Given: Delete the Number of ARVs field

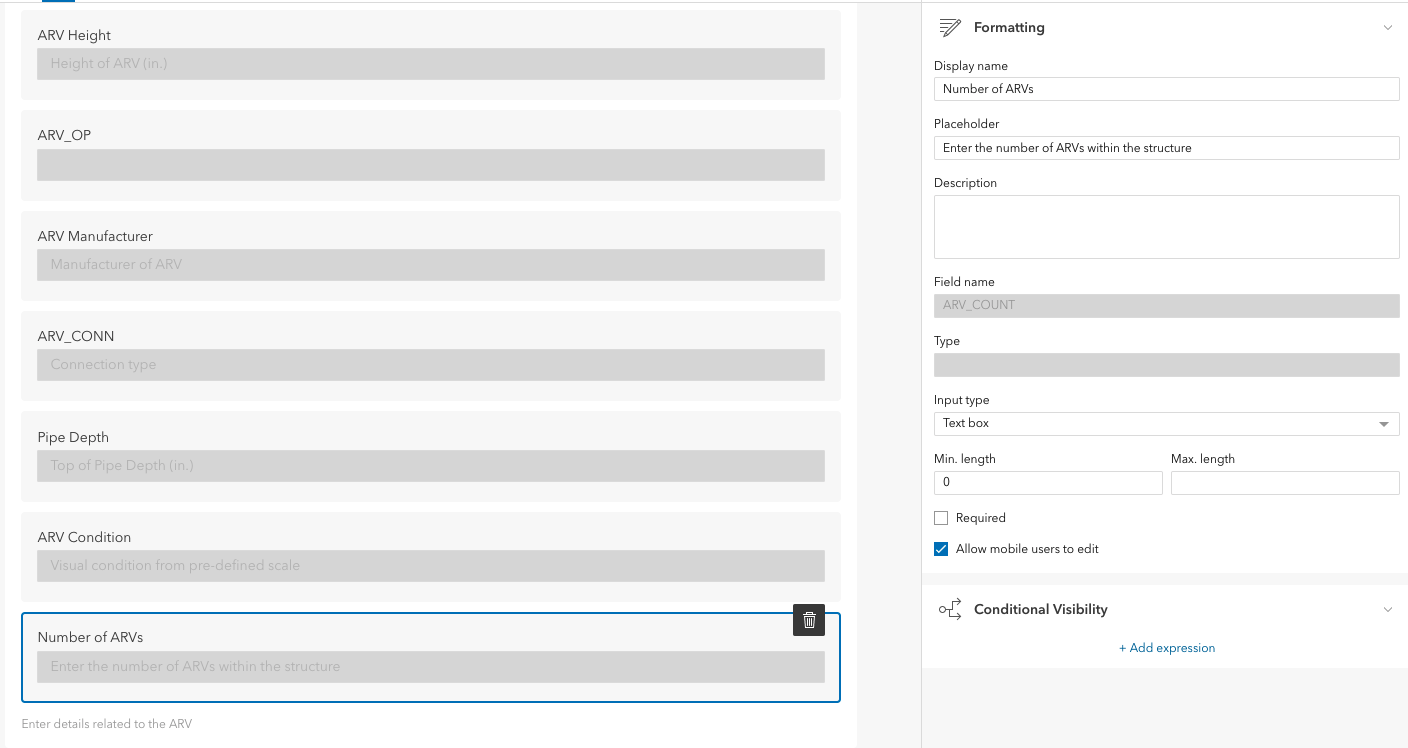Looking at the screenshot, I should tap(808, 620).
